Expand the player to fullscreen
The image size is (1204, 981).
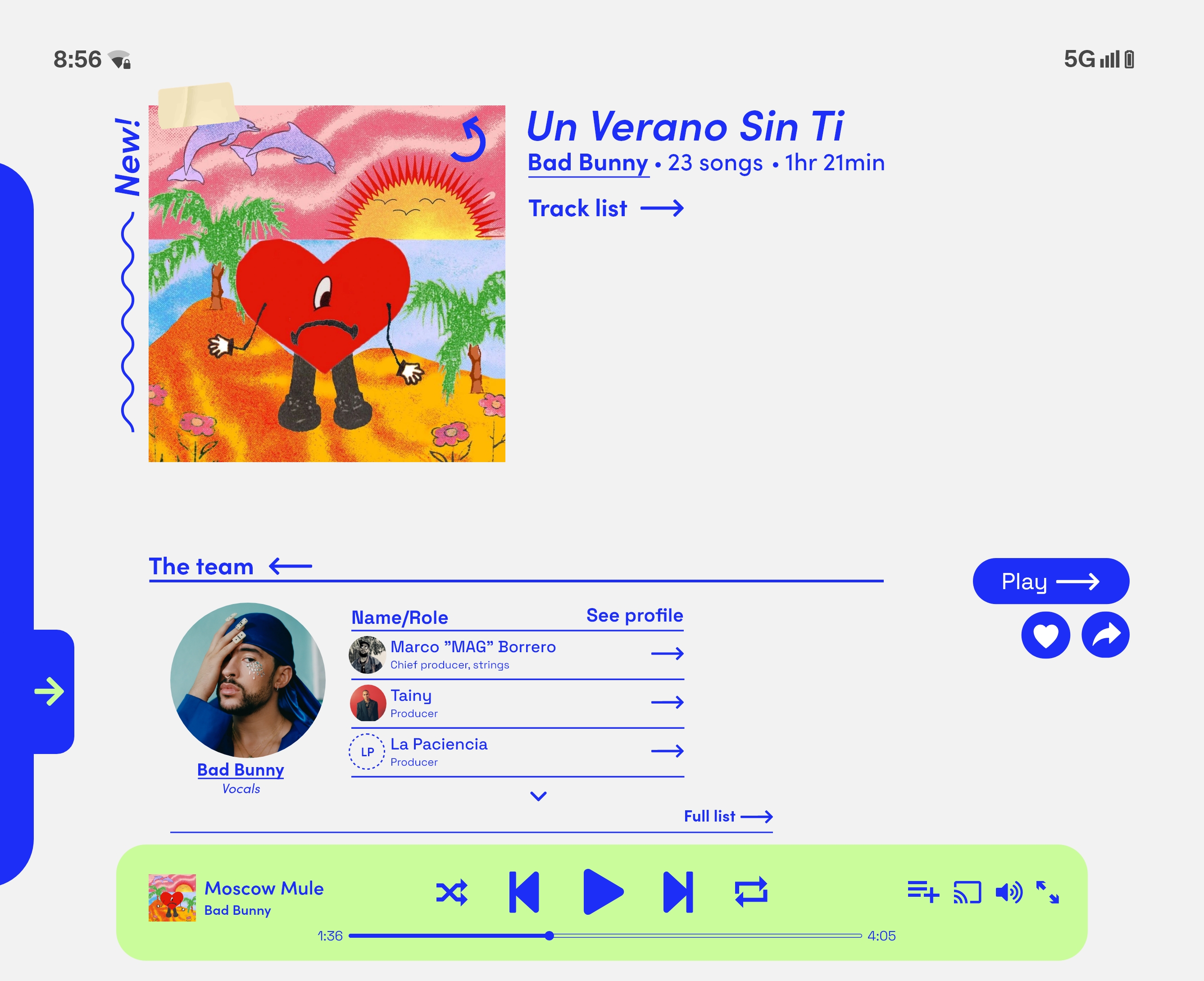pos(1048,892)
